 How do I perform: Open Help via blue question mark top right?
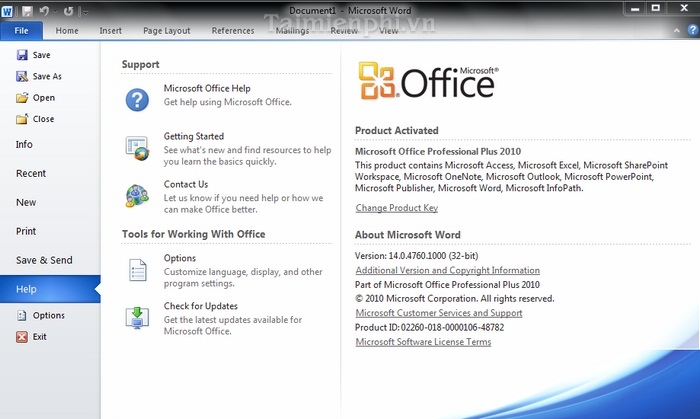tap(692, 30)
